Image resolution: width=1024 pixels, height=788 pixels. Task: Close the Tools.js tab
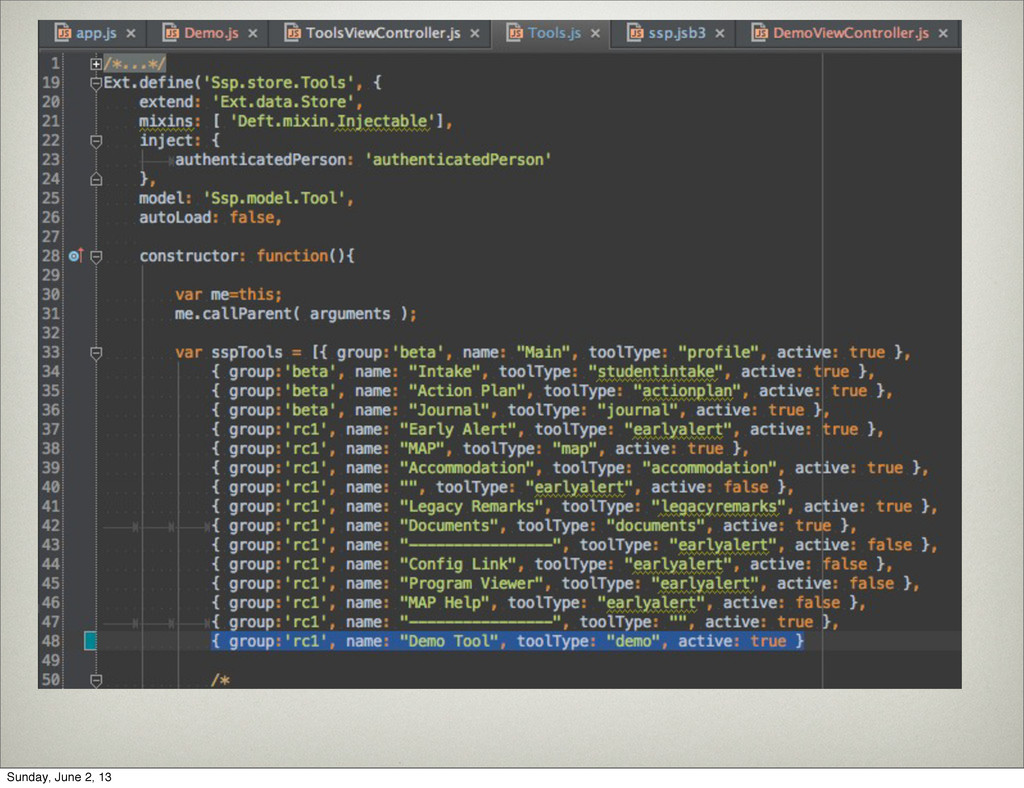click(x=595, y=33)
